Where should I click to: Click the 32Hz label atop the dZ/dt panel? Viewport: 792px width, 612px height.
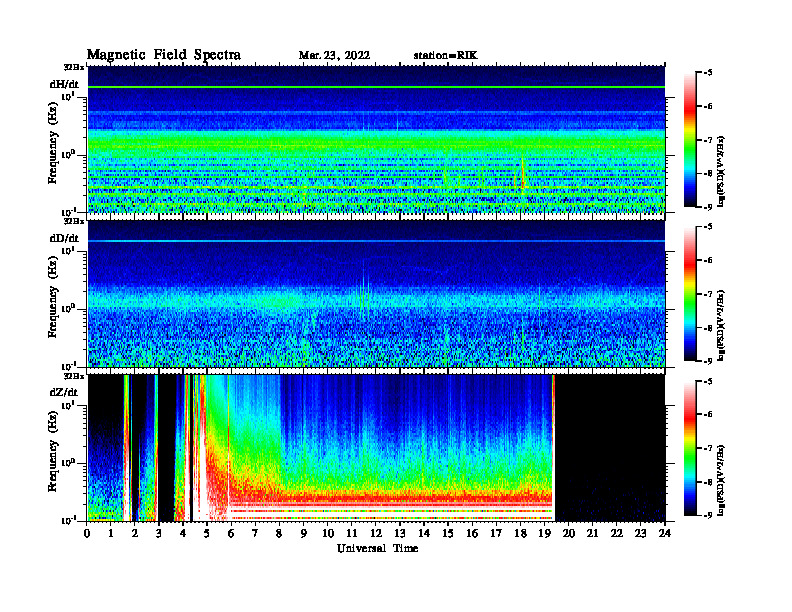(74, 376)
